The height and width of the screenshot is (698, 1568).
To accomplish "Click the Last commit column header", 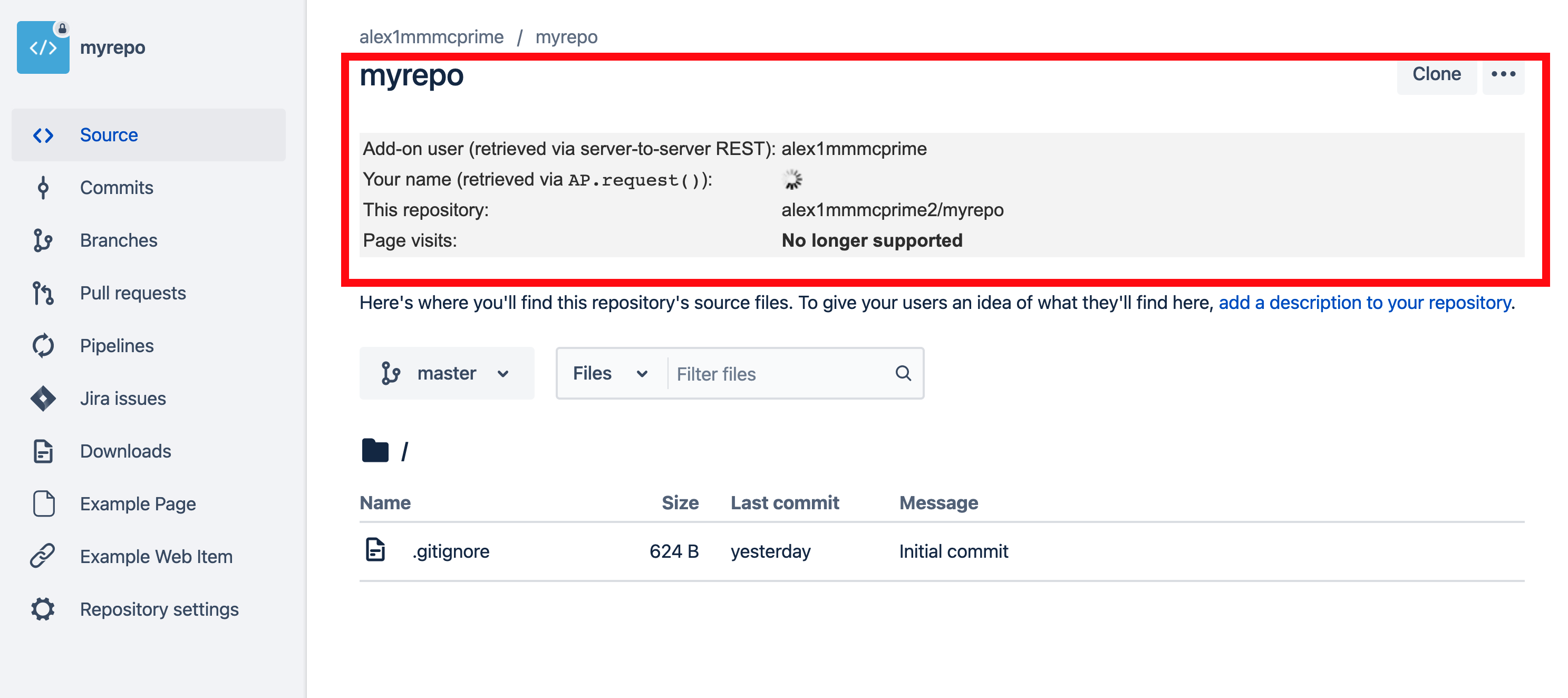I will (785, 502).
